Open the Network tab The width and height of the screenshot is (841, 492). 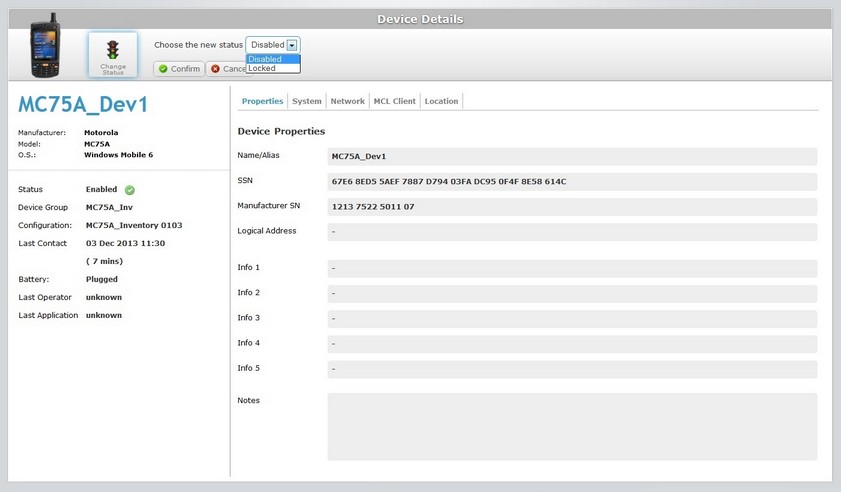pyautogui.click(x=348, y=101)
